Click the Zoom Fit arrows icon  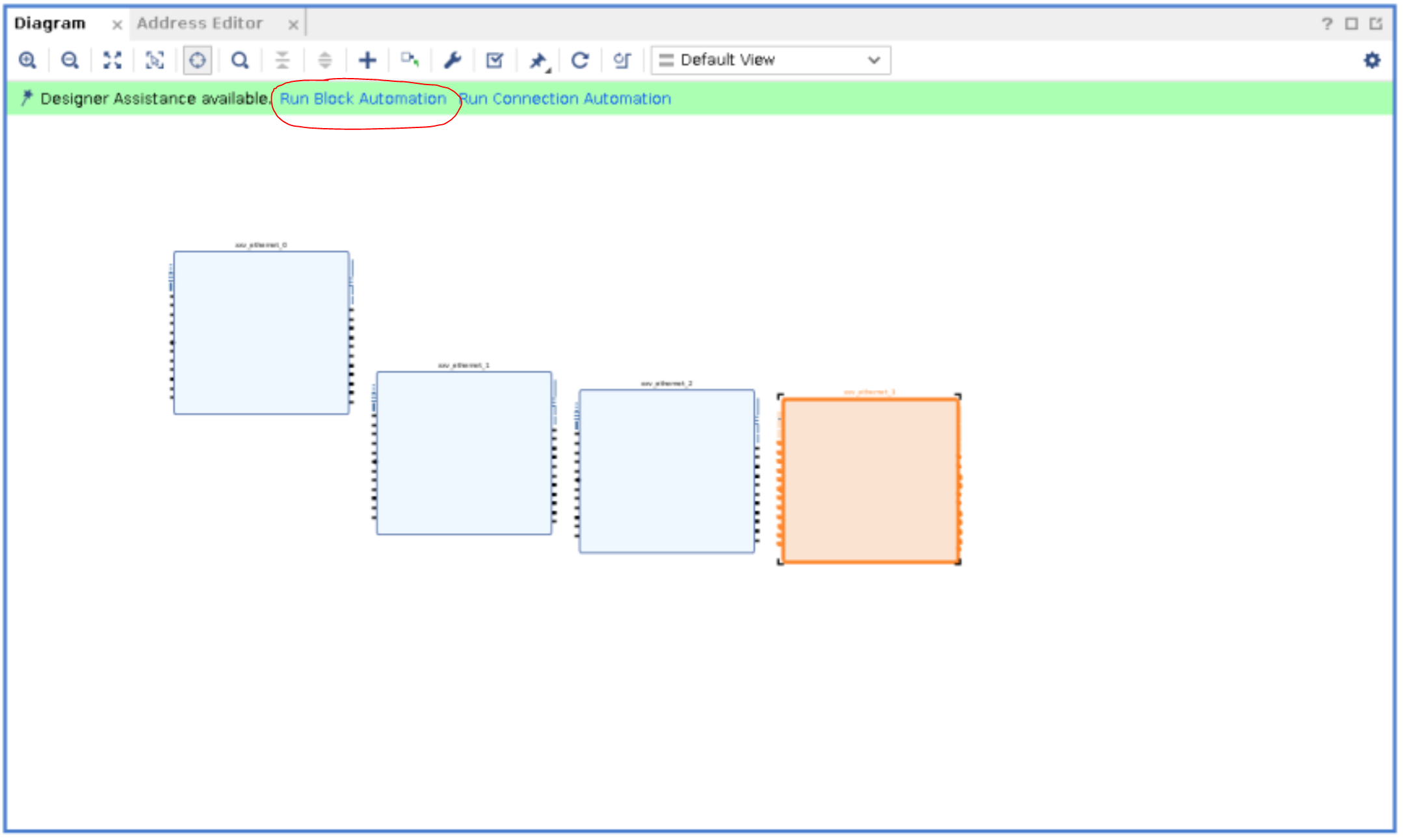pyautogui.click(x=112, y=60)
